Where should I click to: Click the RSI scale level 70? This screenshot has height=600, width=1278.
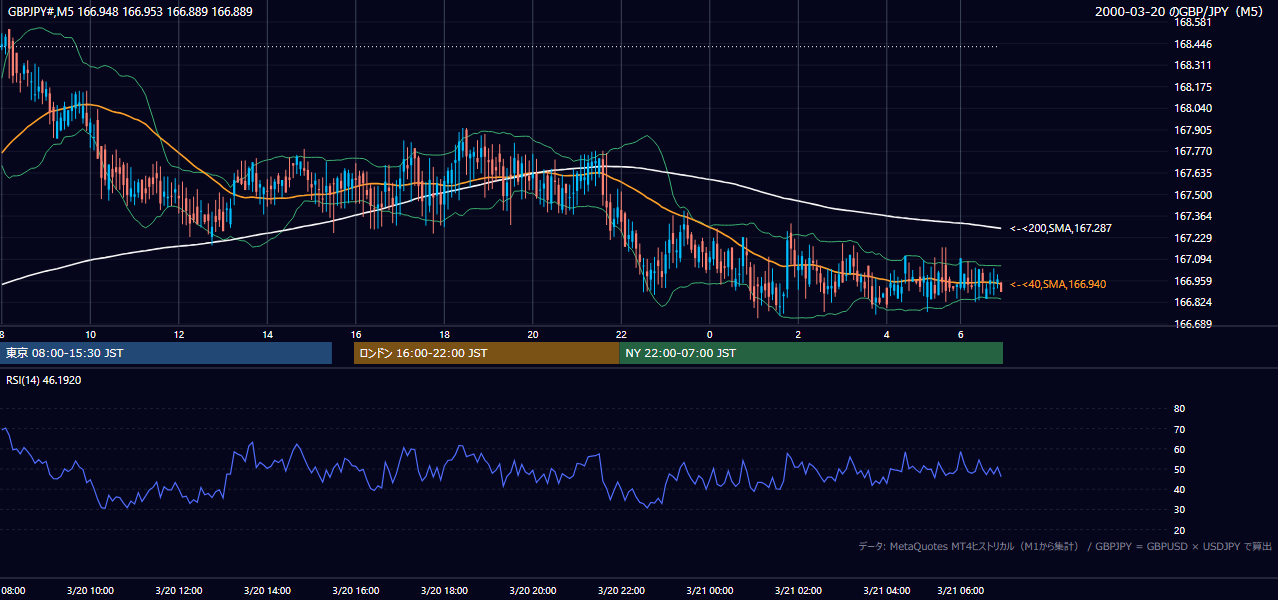(1179, 429)
